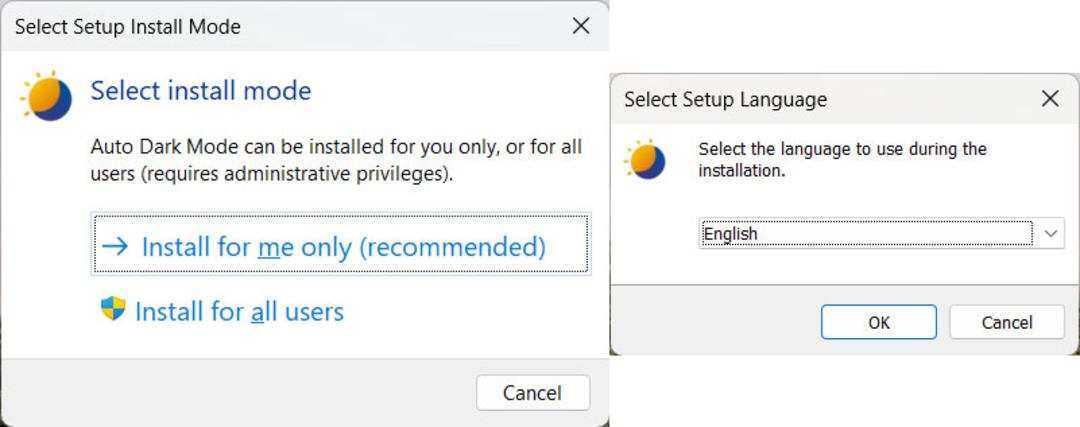Close the Select Setup Install Mode dialog
Image resolution: width=1080 pixels, height=427 pixels.
pyautogui.click(x=581, y=26)
